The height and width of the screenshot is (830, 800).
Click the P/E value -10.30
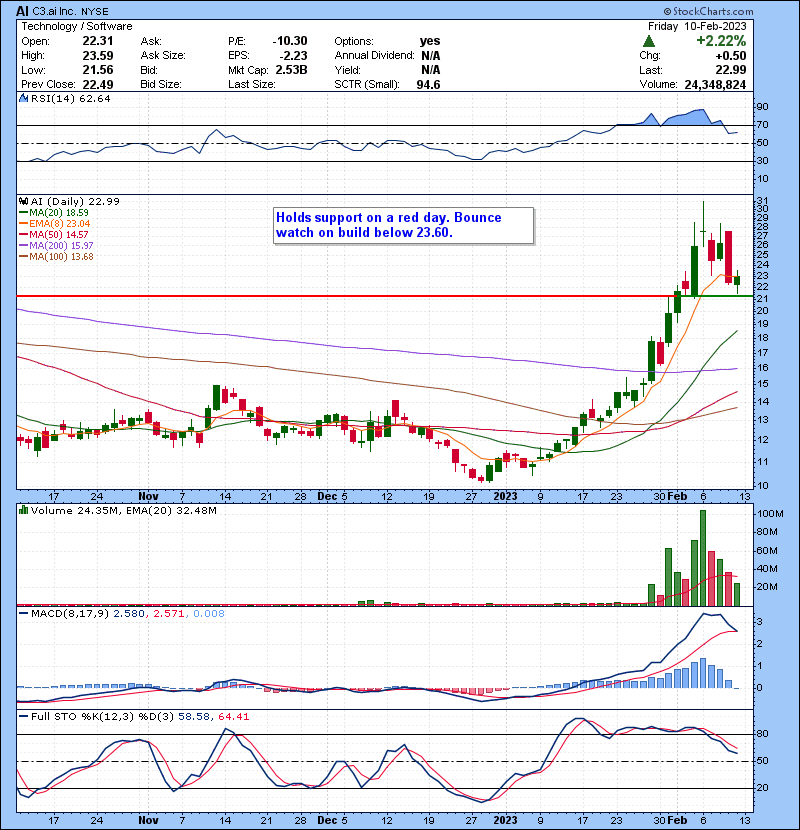click(290, 41)
